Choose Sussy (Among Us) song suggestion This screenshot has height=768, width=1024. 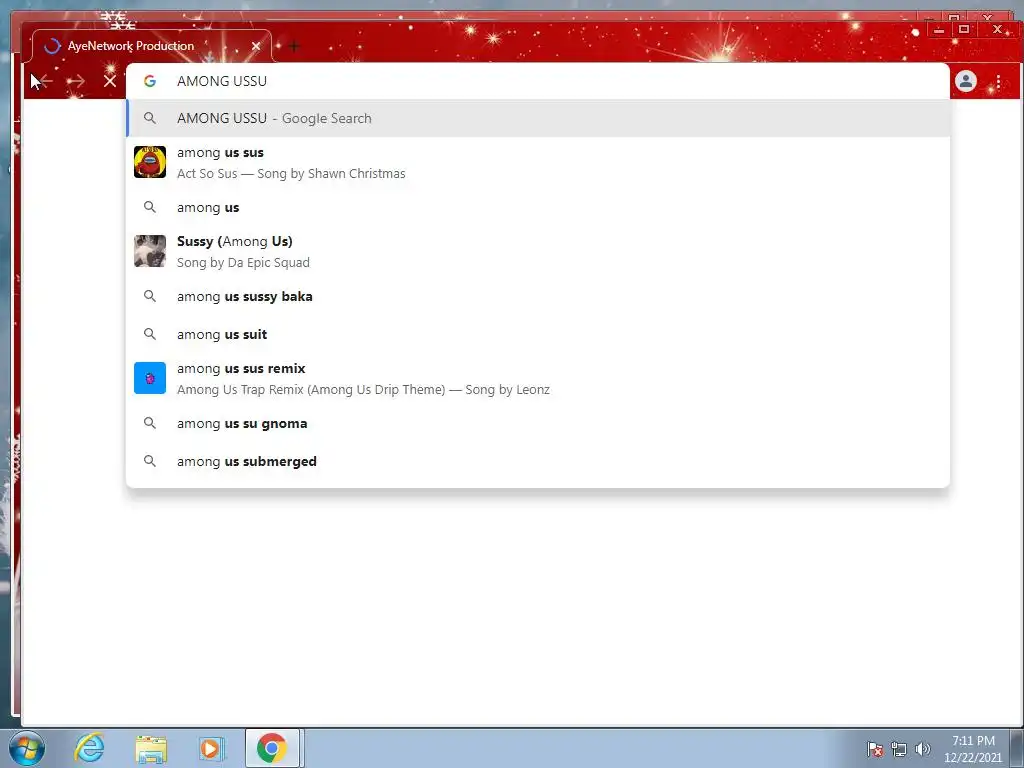537,251
